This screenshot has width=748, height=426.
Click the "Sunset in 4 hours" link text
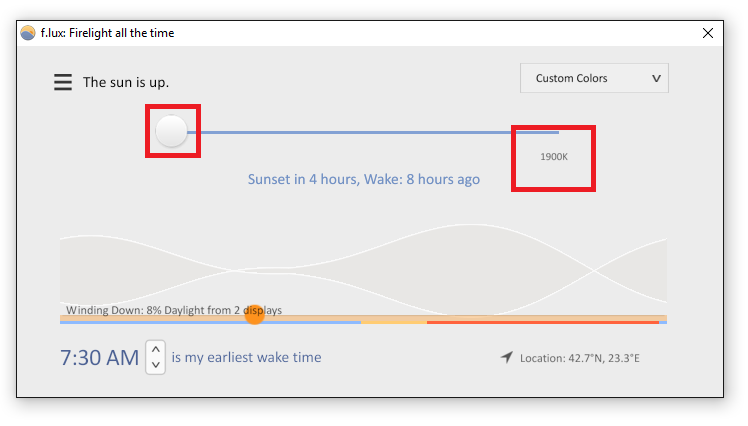coord(303,179)
